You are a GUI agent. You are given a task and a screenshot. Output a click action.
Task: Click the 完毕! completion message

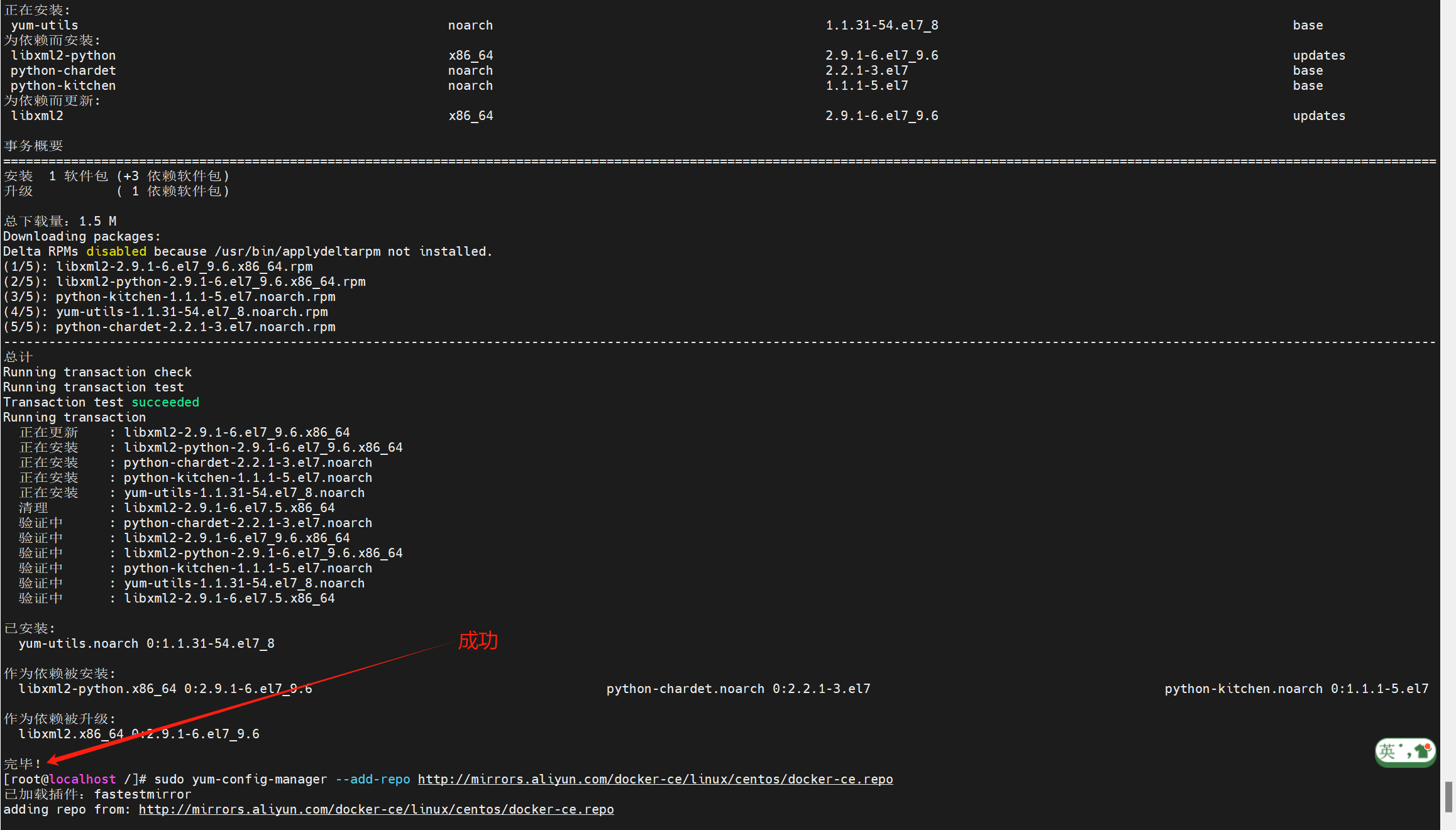pyautogui.click(x=23, y=763)
